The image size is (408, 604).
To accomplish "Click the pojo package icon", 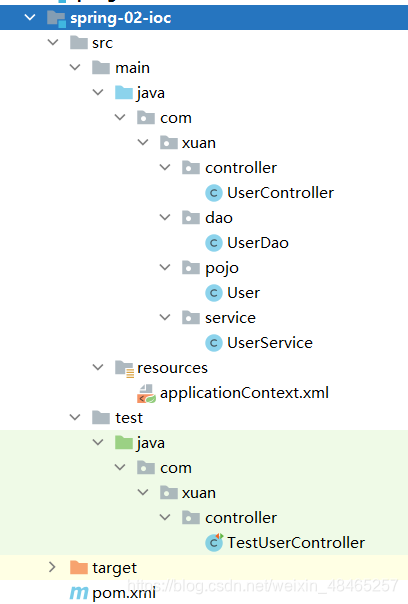I will tap(191, 267).
